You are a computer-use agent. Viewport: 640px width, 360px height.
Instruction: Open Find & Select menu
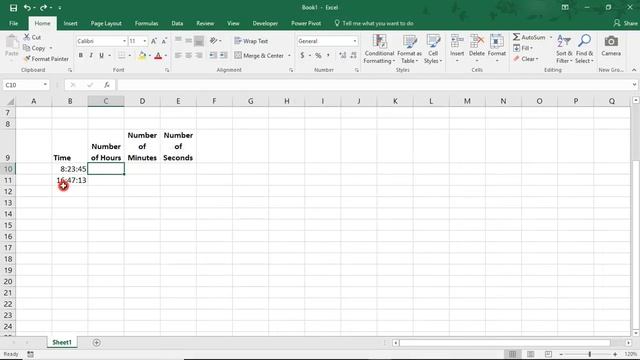[584, 49]
